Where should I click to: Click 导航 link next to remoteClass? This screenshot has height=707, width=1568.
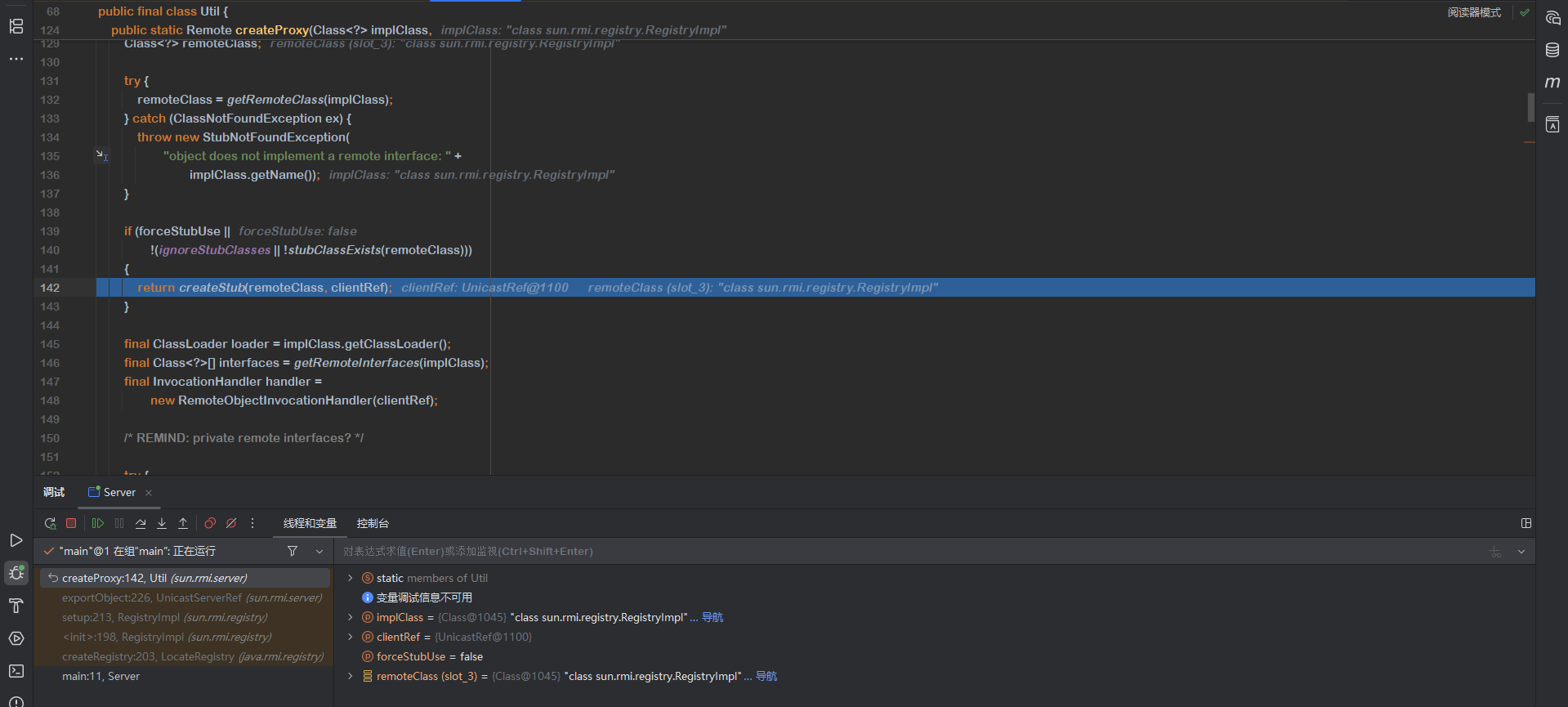766,677
